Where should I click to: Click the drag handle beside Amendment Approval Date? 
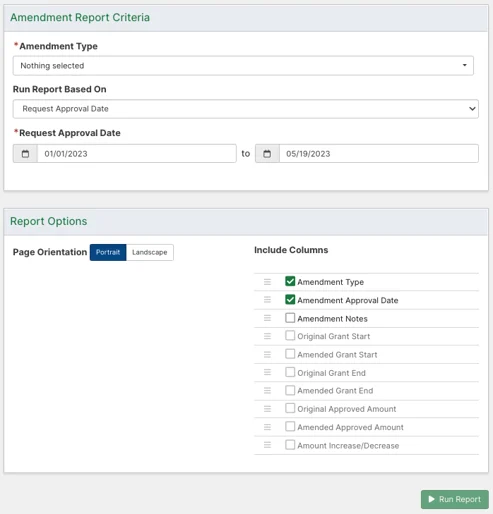click(x=267, y=300)
